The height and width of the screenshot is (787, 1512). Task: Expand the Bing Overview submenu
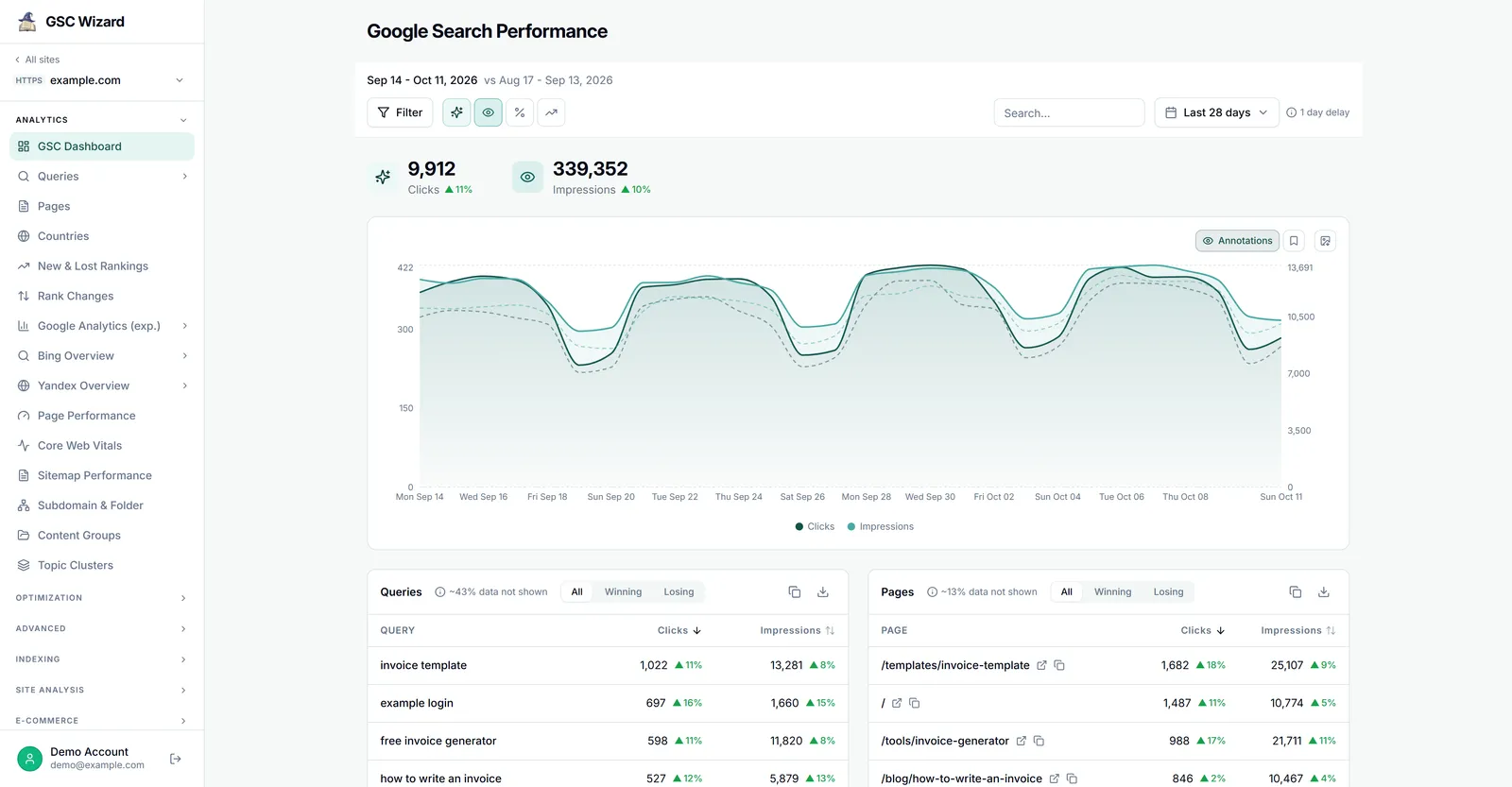184,356
